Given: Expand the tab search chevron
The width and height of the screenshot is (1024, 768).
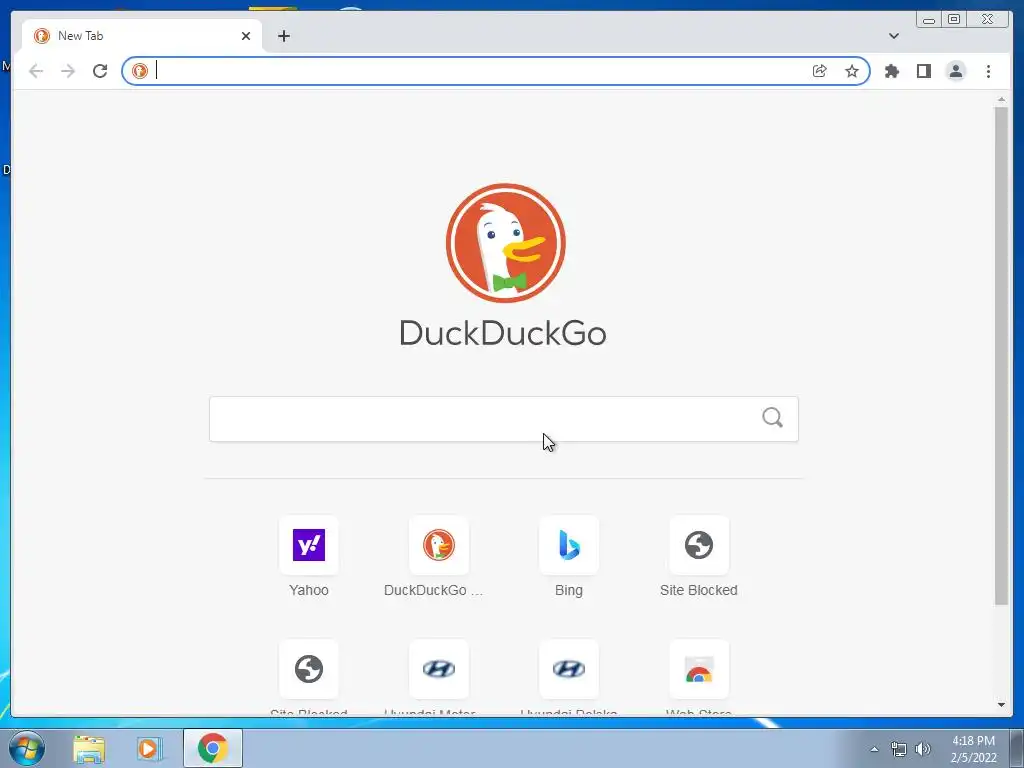Looking at the screenshot, I should 894,36.
